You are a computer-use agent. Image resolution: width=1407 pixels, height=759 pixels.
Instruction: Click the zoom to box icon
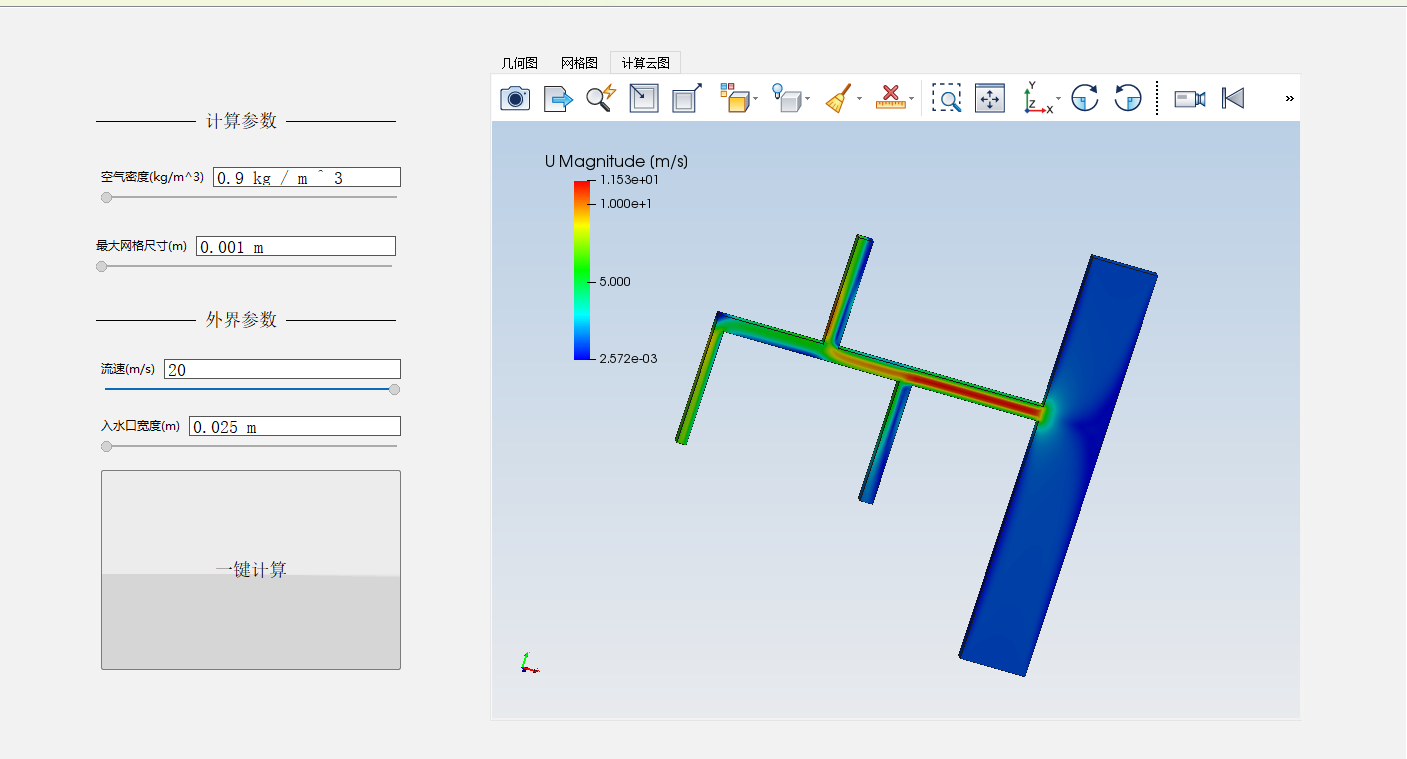946,98
